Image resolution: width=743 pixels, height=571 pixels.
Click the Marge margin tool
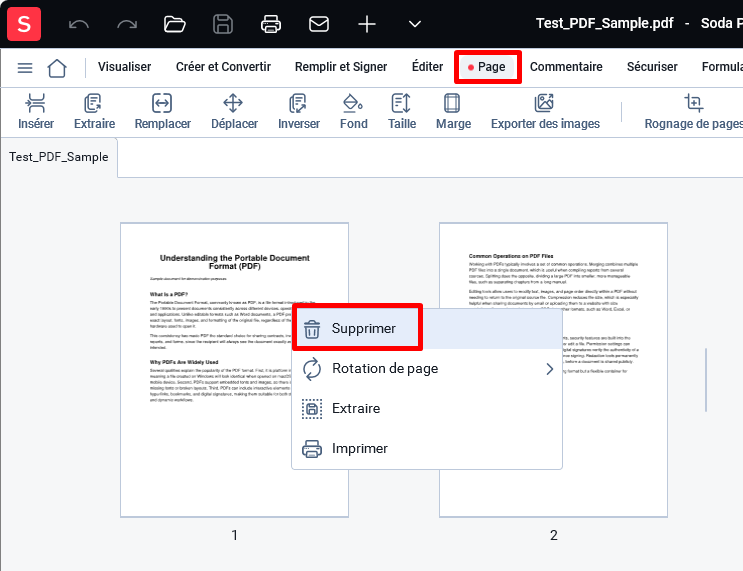pyautogui.click(x=453, y=112)
